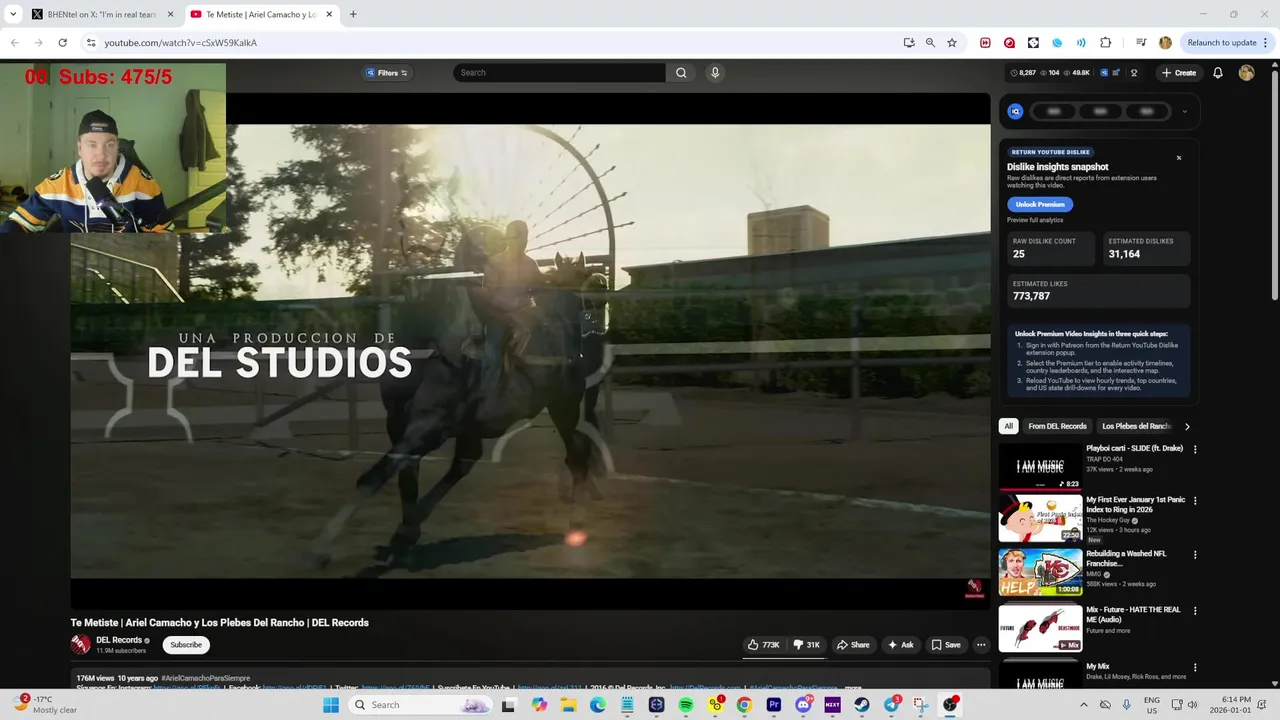Open the media controls music icon

tap(1140, 43)
